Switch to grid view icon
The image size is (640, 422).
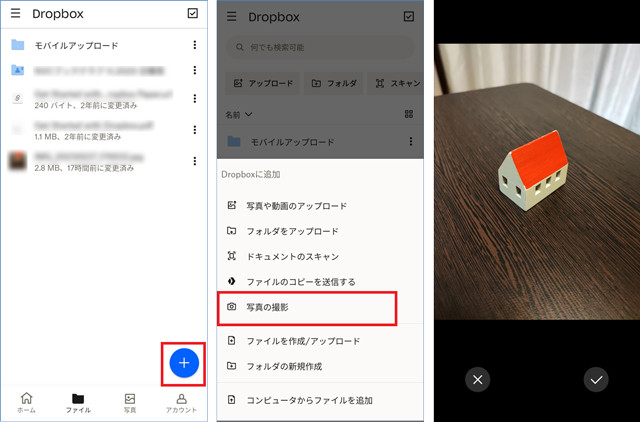tap(408, 115)
